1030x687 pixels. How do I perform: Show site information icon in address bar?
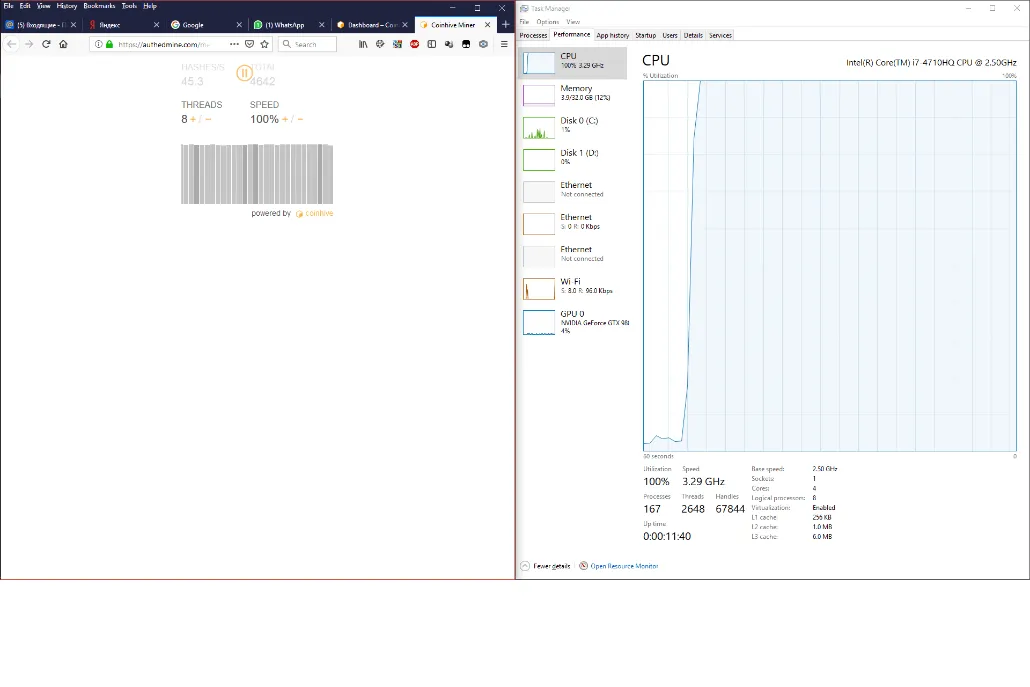(x=99, y=44)
